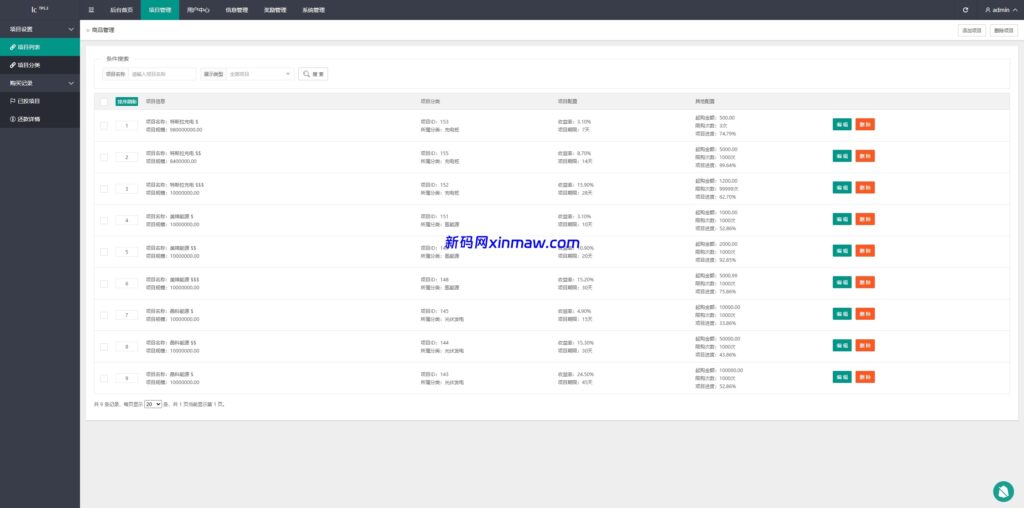Screen dimensions: 1024x508
Task: Delete the project in sort row 5
Action: tap(865, 251)
